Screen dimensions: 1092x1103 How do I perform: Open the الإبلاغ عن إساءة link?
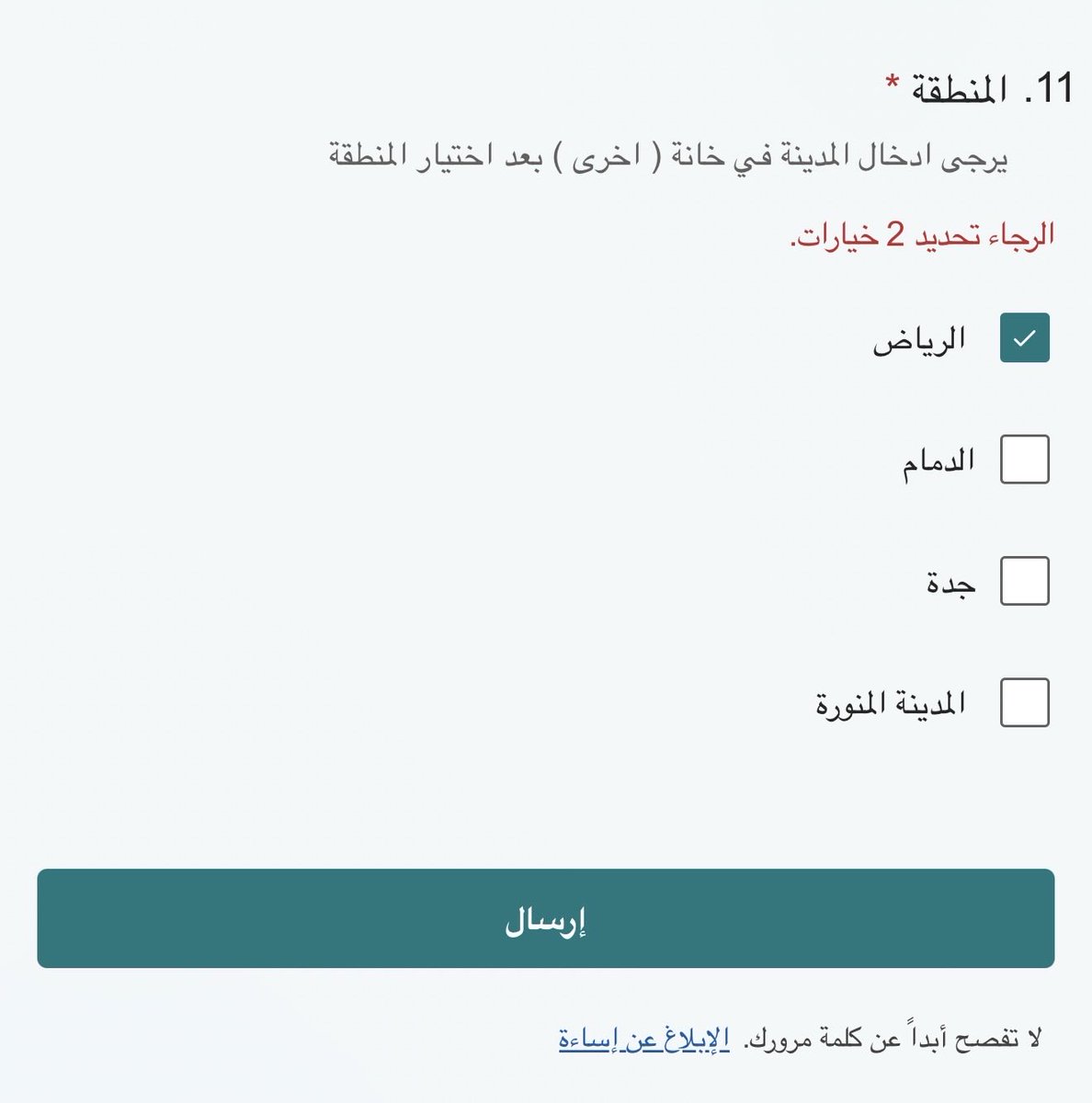(643, 1040)
